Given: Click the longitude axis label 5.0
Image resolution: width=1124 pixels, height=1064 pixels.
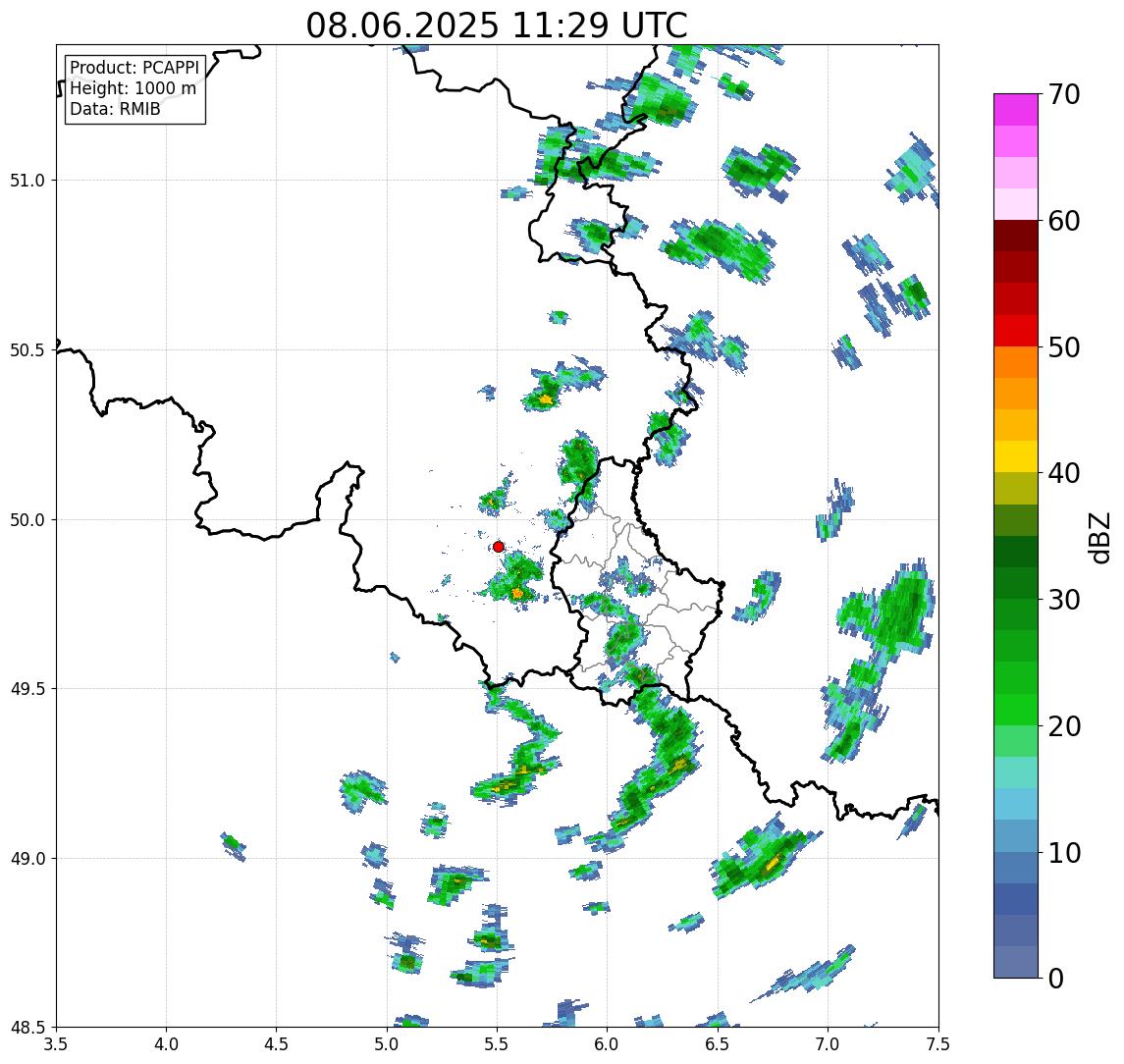Looking at the screenshot, I should pos(387,1044).
